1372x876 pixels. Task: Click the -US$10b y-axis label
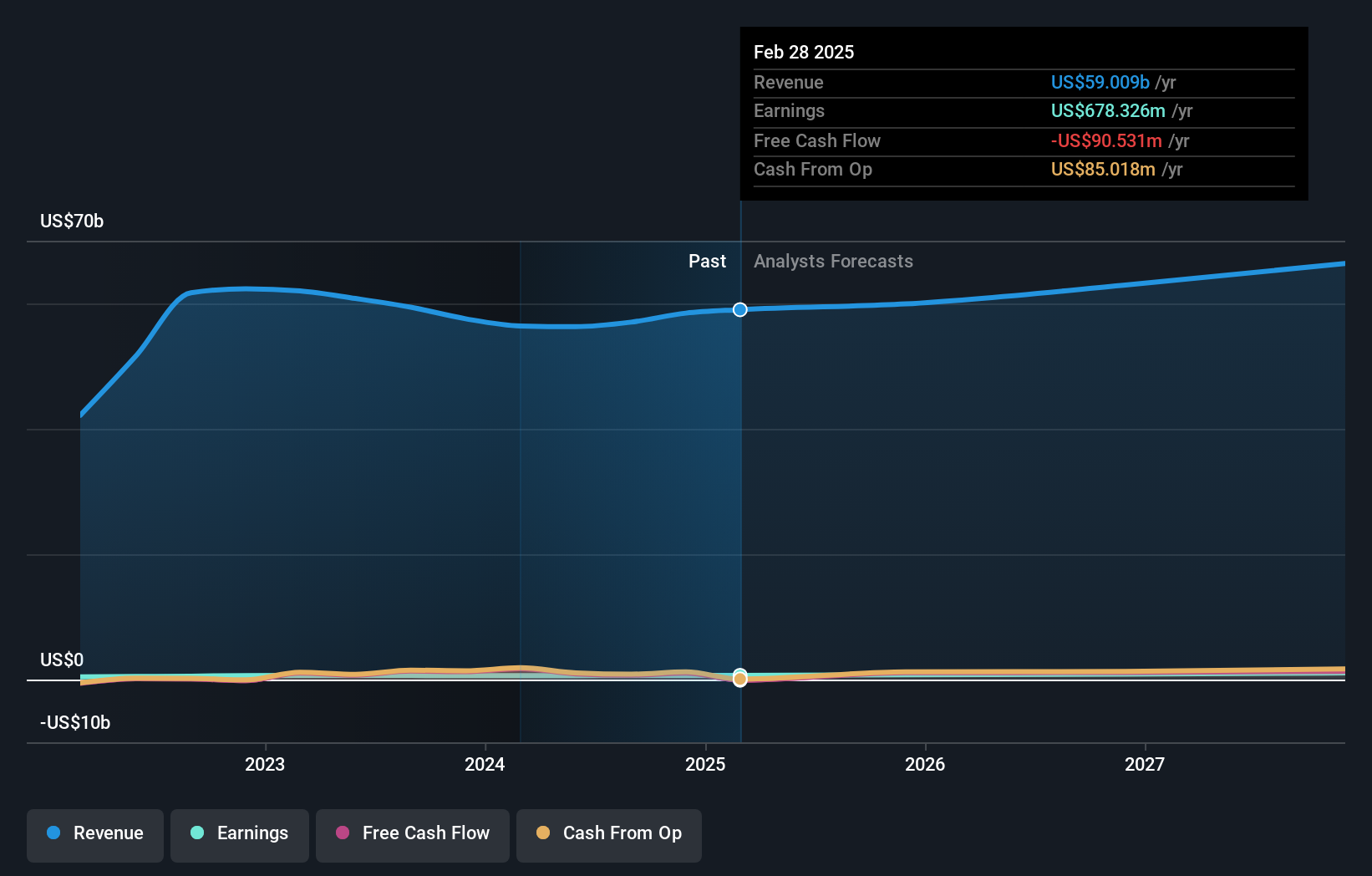pos(75,722)
